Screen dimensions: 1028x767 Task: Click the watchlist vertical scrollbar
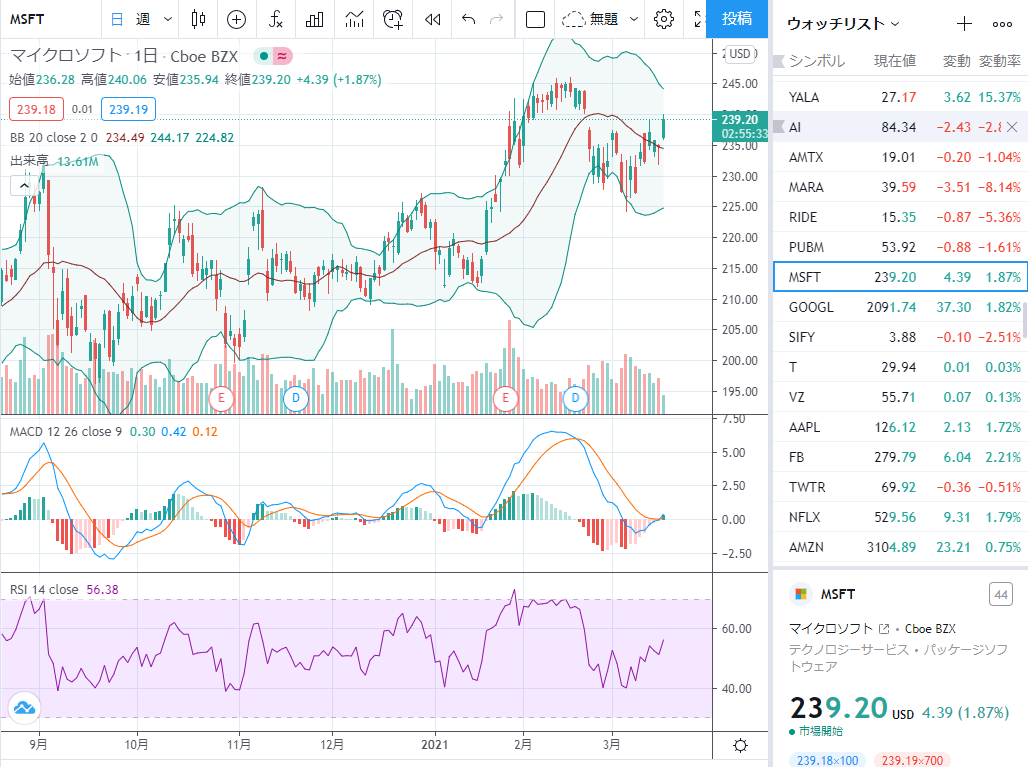click(1024, 319)
